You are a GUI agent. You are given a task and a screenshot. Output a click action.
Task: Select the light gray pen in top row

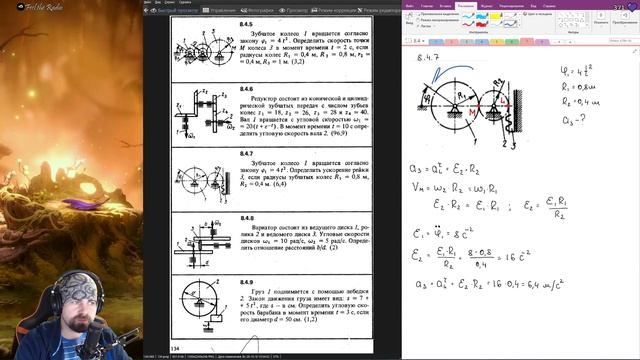point(510,16)
